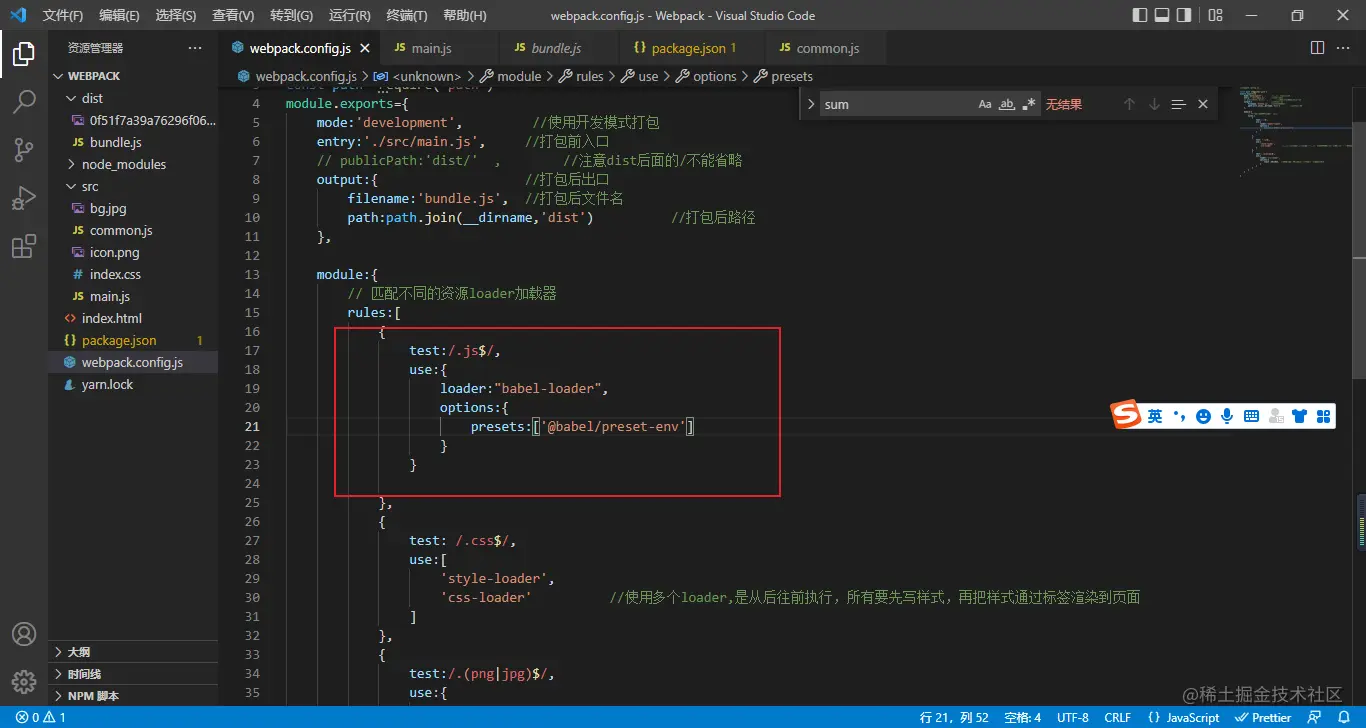Click 空格: 4 indentation setting

pos(1023,717)
